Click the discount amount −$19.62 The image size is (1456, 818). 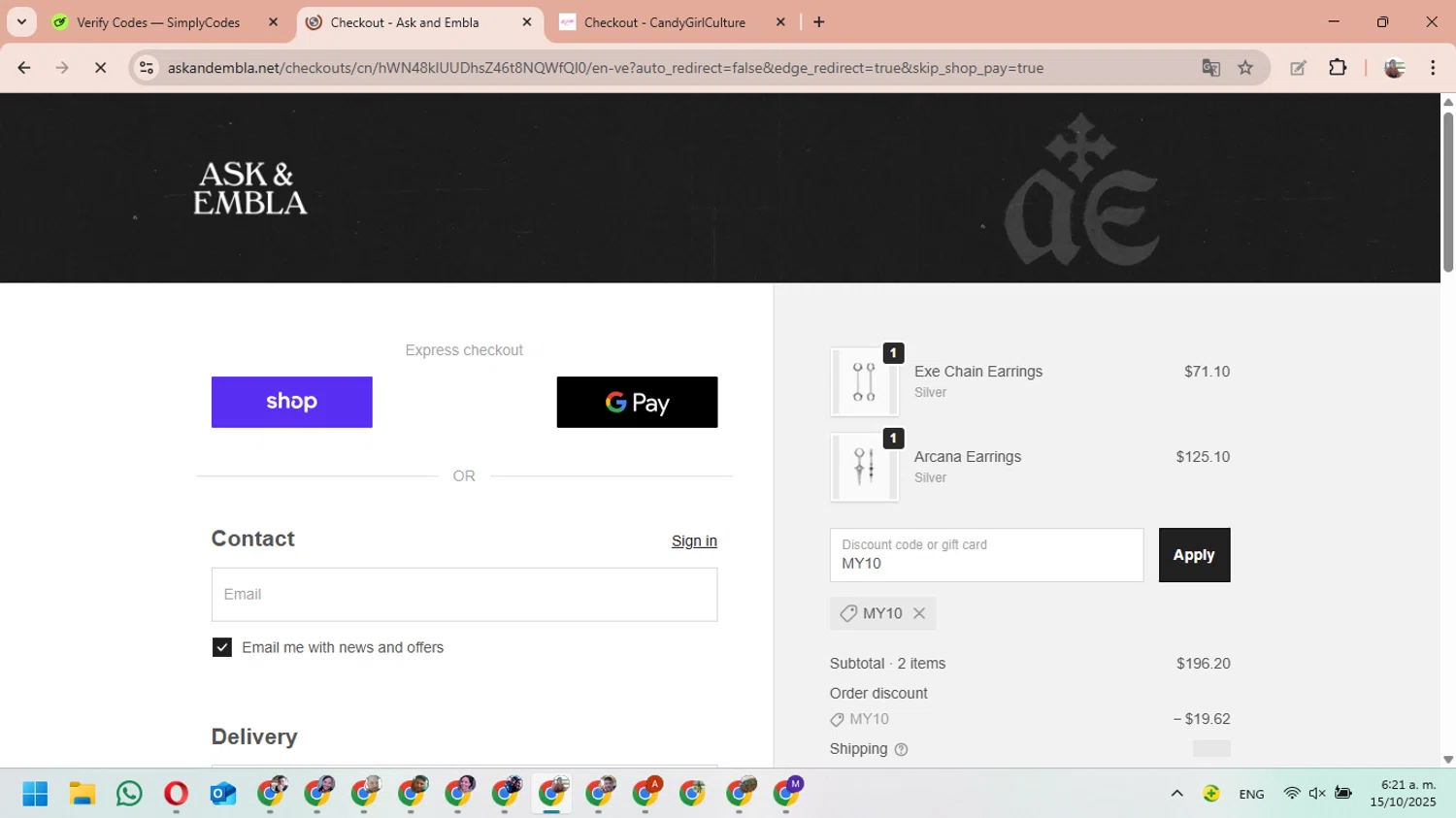click(1202, 719)
